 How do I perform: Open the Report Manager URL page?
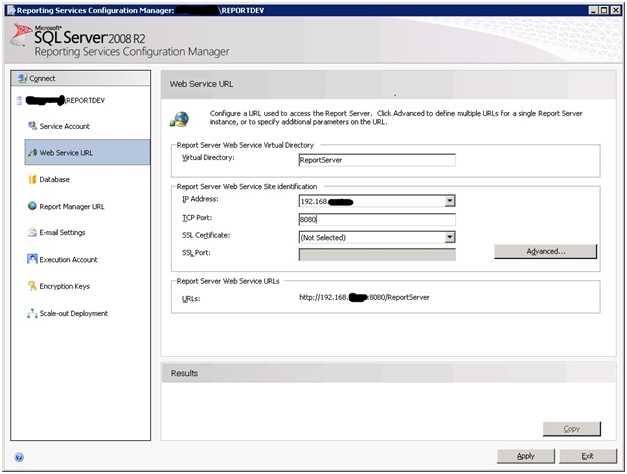pyautogui.click(x=72, y=207)
